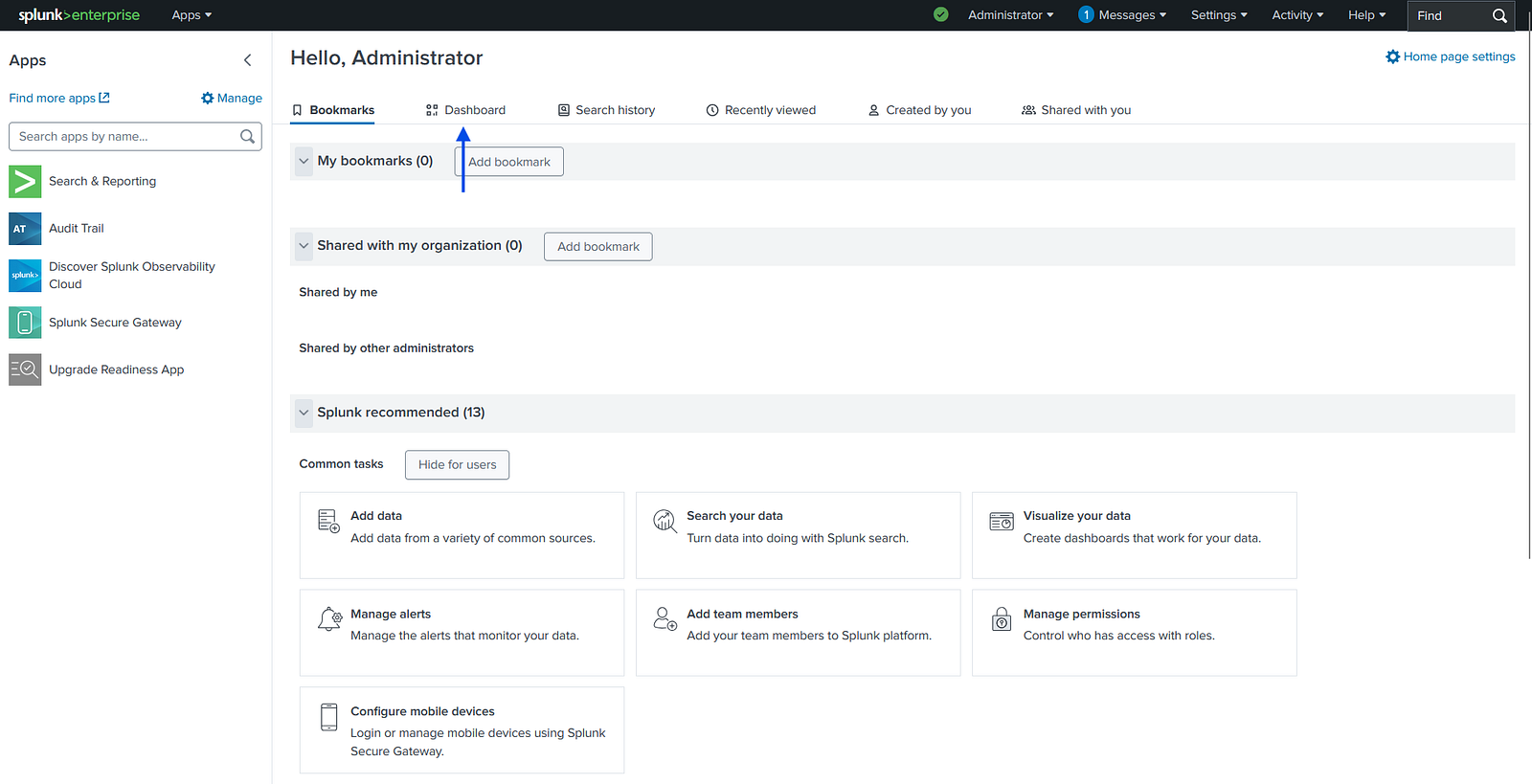The height and width of the screenshot is (784, 1532).
Task: Switch to the Dashboard tab
Action: (466, 110)
